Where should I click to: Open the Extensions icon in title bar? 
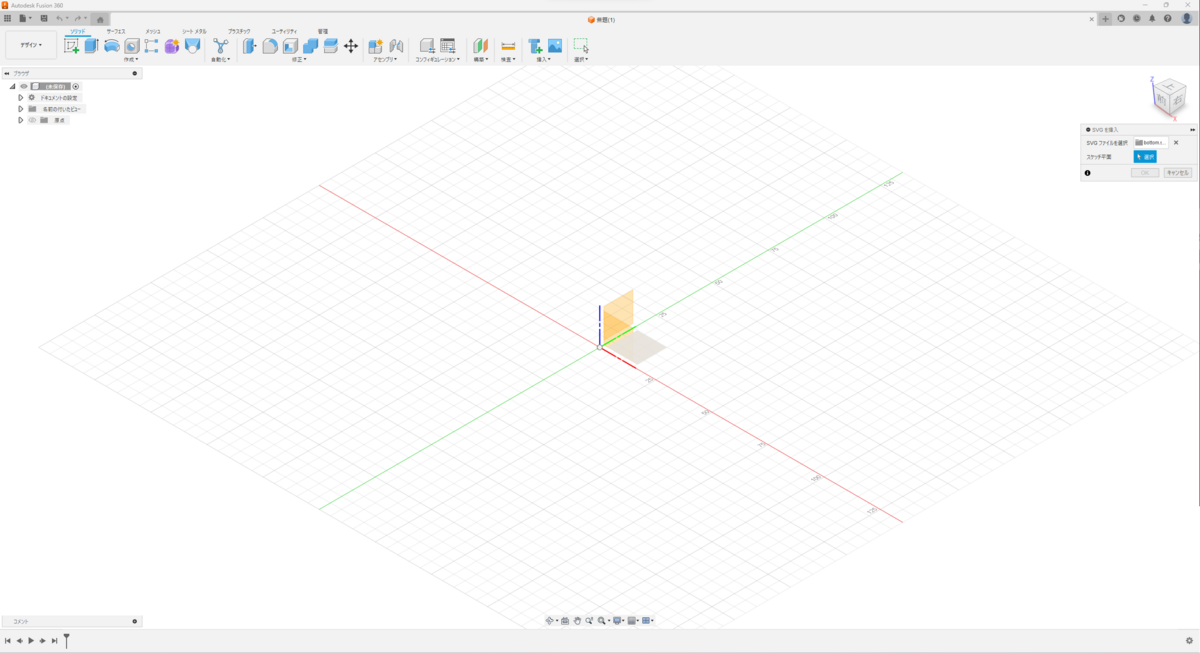pos(1121,18)
